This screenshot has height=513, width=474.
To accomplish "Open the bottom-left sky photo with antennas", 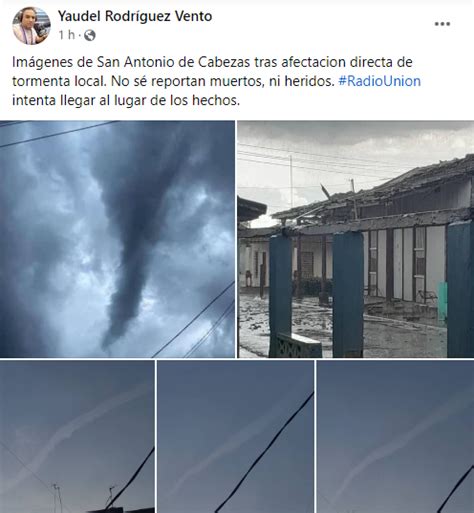I will coord(77,436).
